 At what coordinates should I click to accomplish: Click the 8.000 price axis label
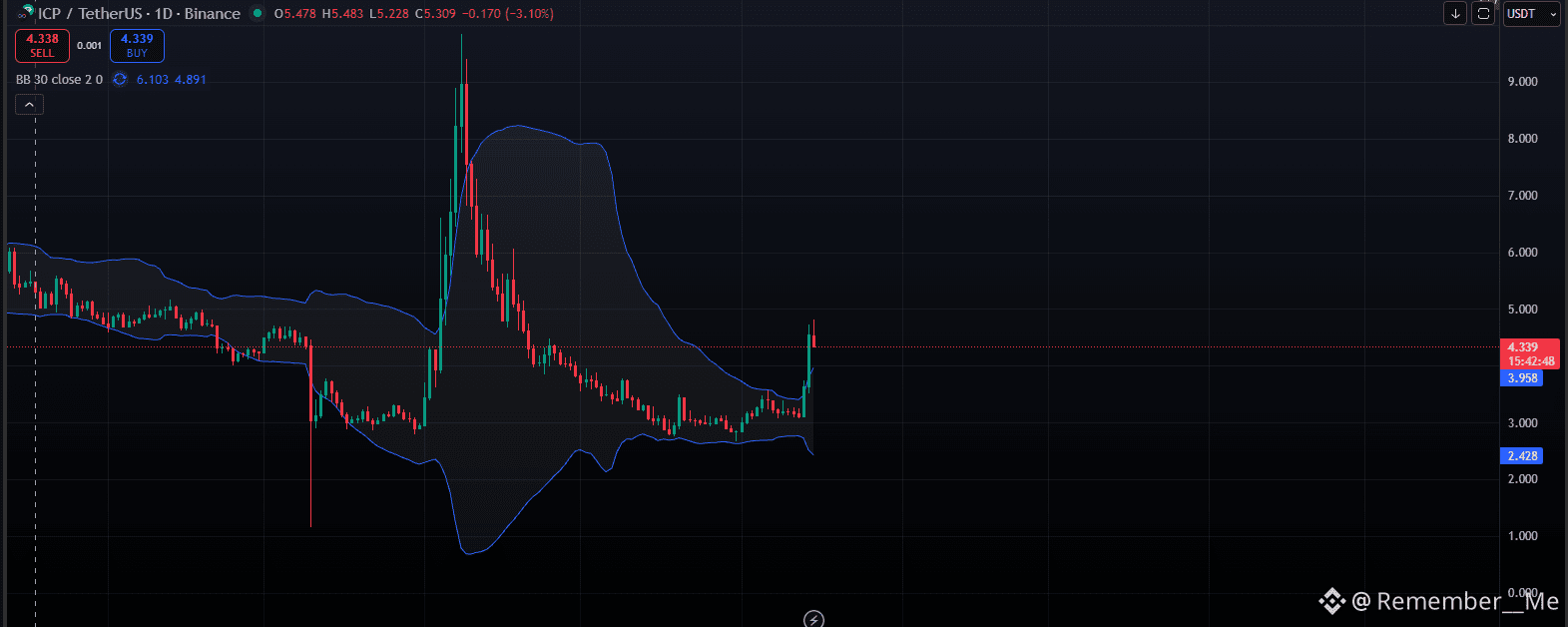click(x=1522, y=139)
